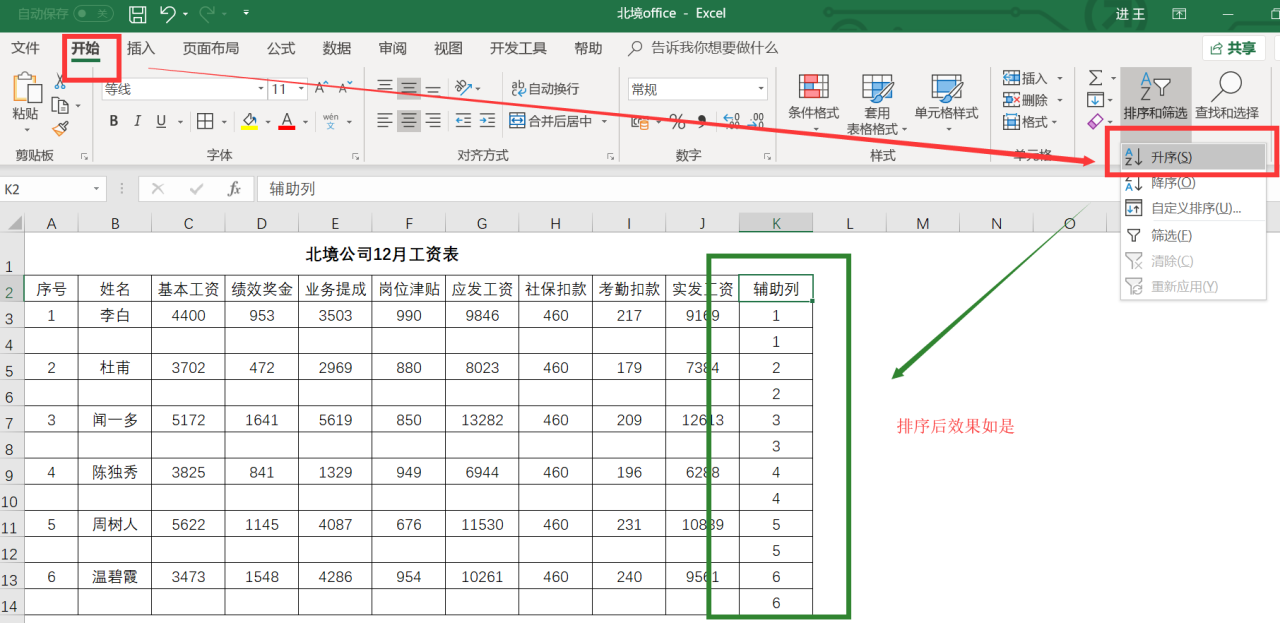This screenshot has width=1280, height=623.
Task: Toggle right horizontal alignment
Action: point(433,121)
